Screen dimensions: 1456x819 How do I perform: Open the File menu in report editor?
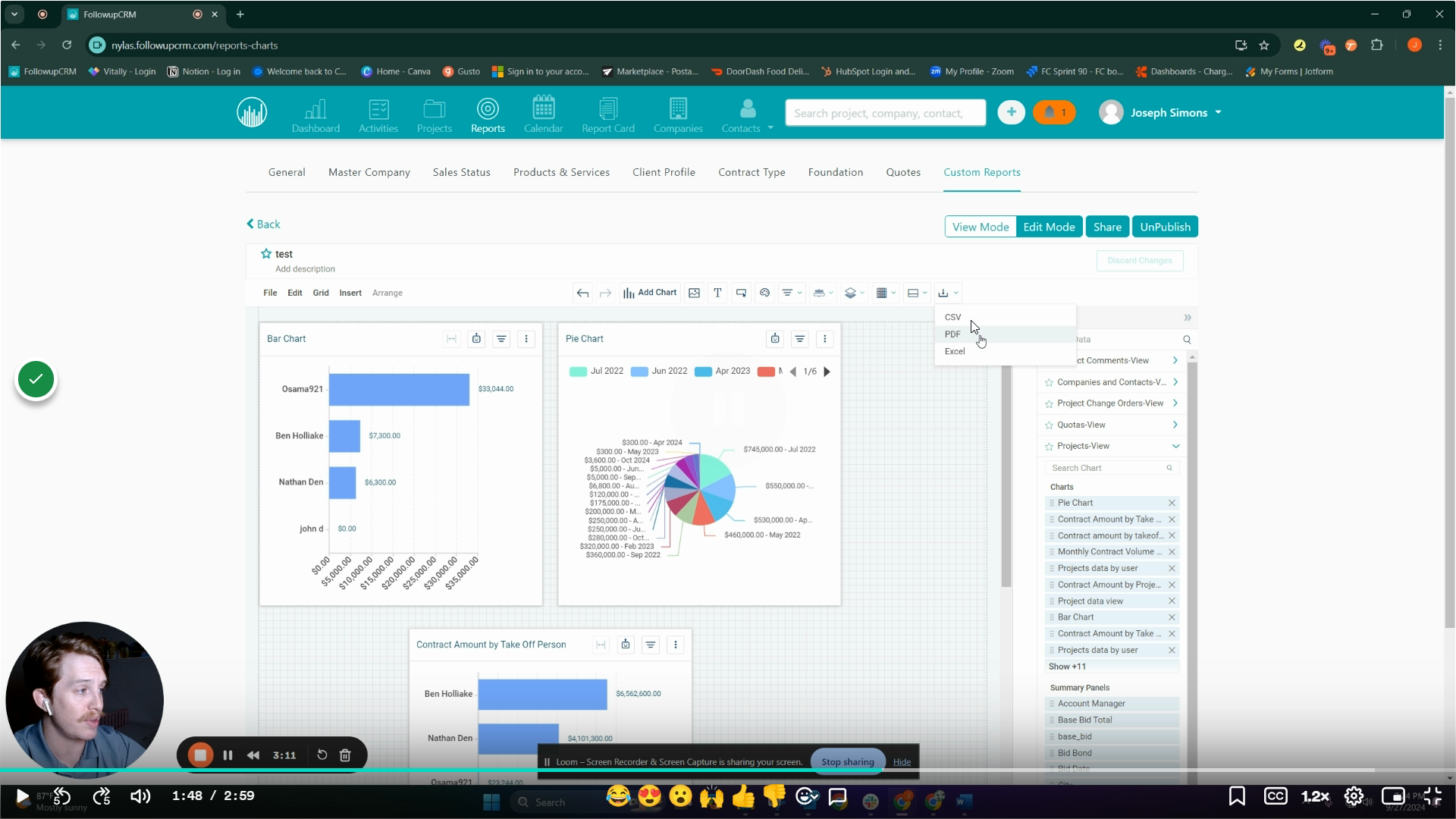coord(270,293)
